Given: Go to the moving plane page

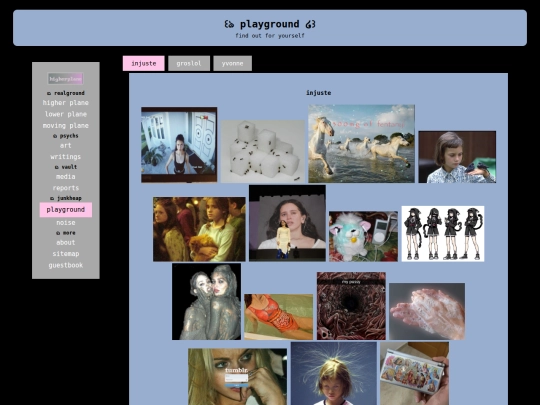Looking at the screenshot, I should [x=65, y=125].
